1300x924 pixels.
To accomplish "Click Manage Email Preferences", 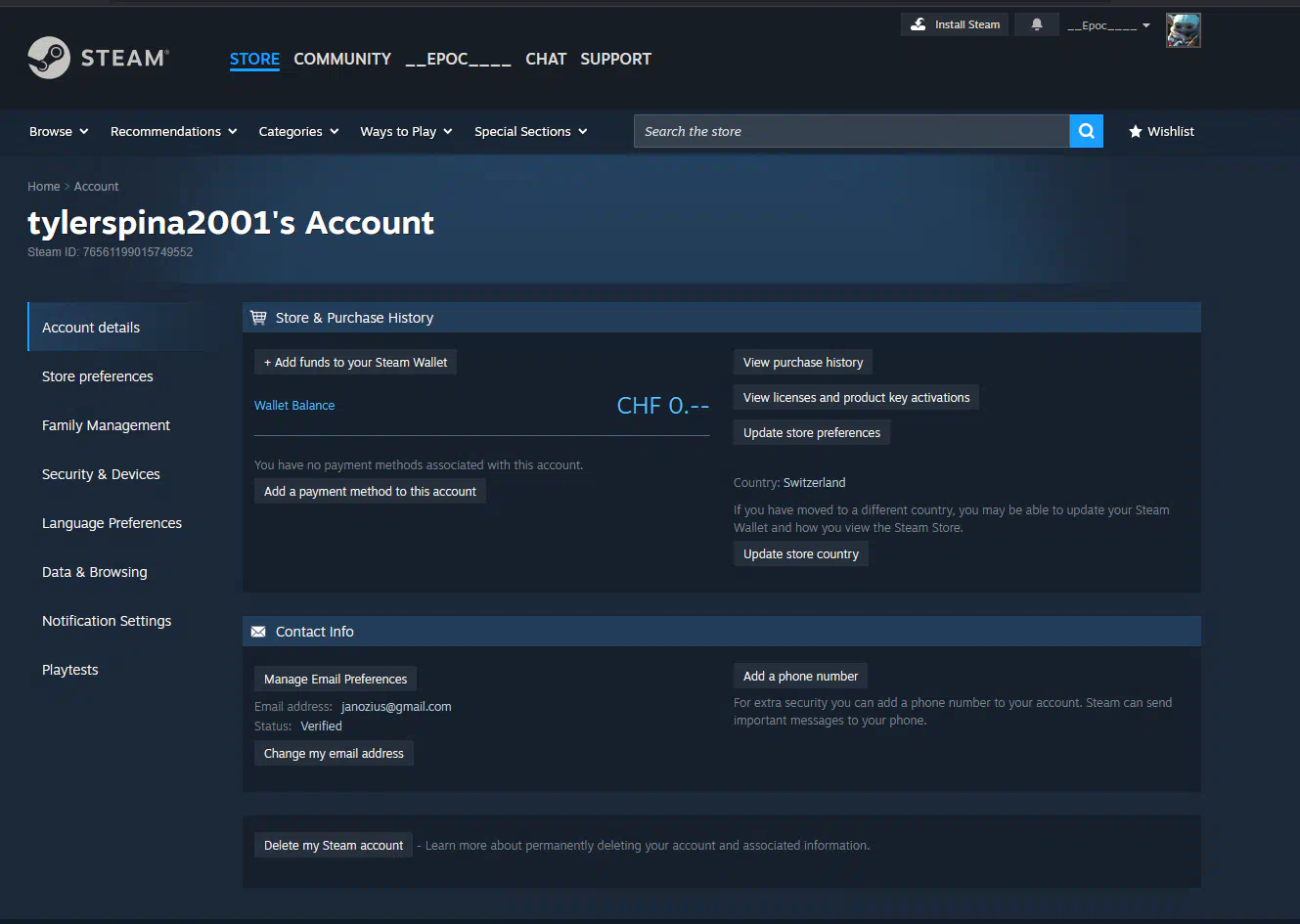I will (336, 679).
